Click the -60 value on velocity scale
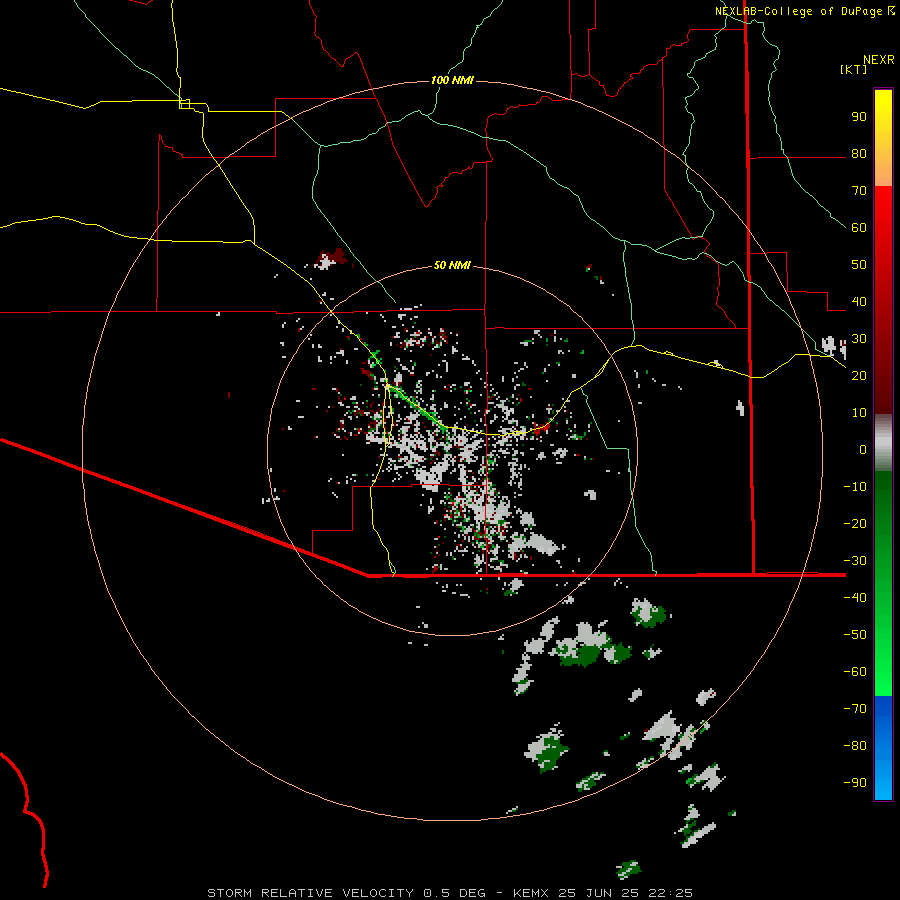The height and width of the screenshot is (900, 900). coord(855,672)
